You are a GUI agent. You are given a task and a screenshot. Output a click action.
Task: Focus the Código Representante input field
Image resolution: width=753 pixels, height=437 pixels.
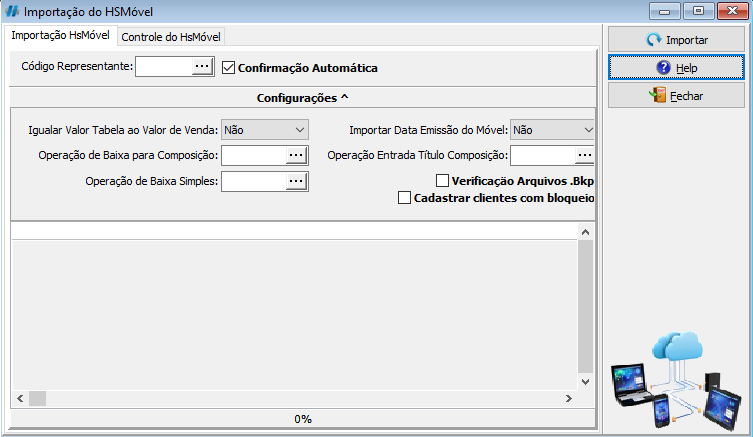[164, 66]
